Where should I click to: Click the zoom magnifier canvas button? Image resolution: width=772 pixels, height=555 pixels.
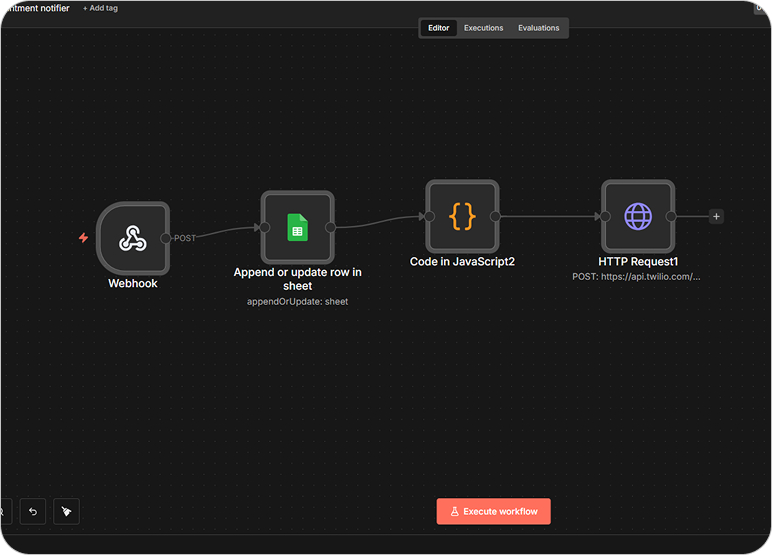click(x=3, y=512)
